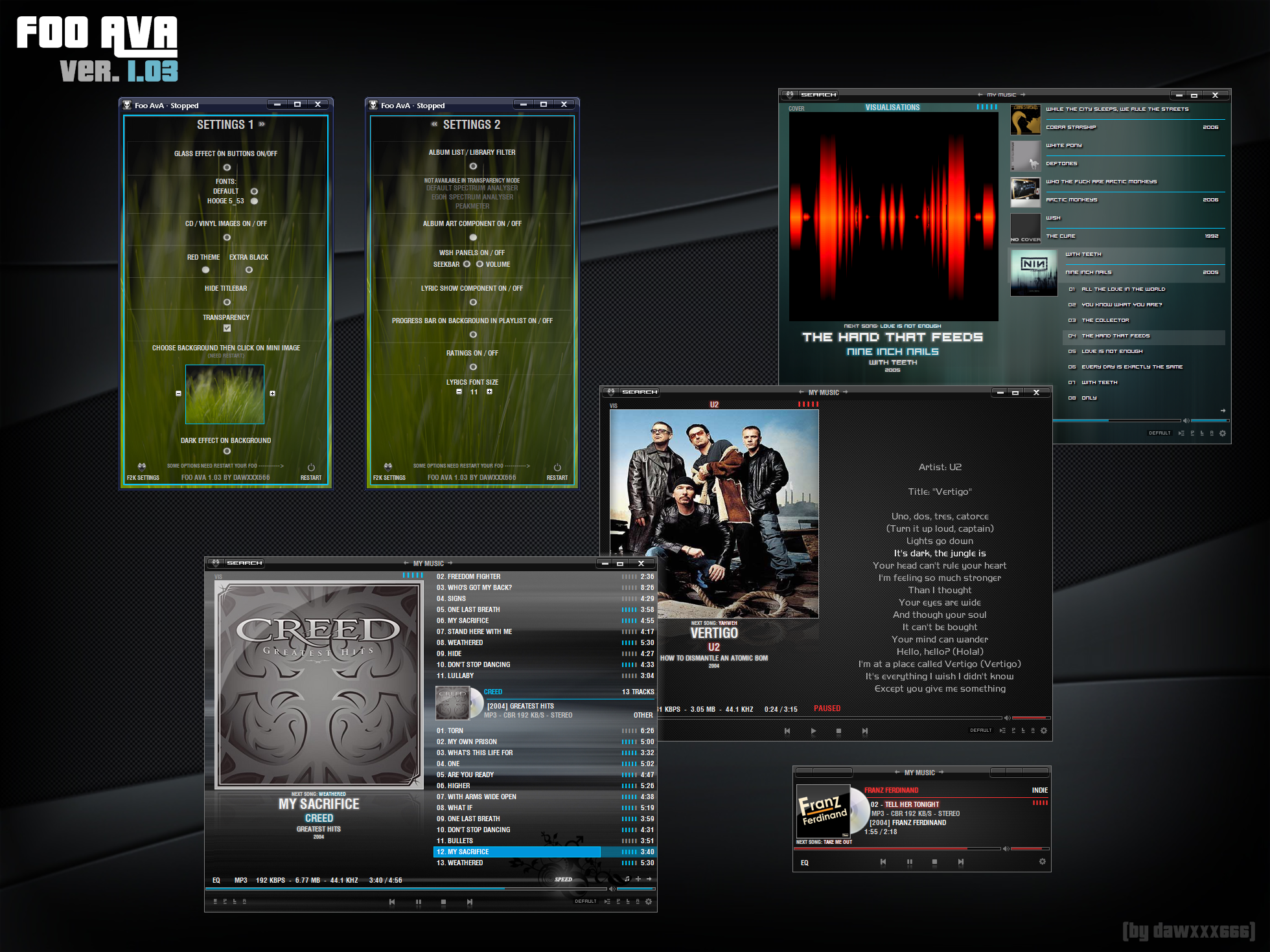This screenshot has height=952, width=1270.
Task: Open settings gear in Nine Inch Nails player
Action: pos(1223,433)
